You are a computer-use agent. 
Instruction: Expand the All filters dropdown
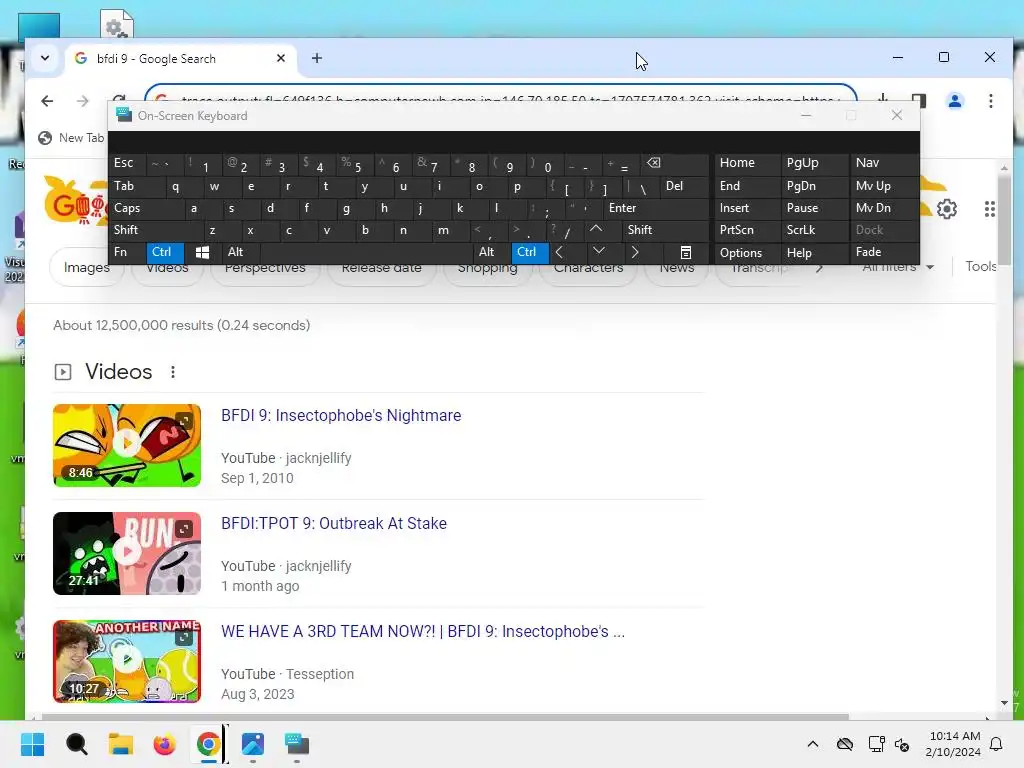[899, 267]
